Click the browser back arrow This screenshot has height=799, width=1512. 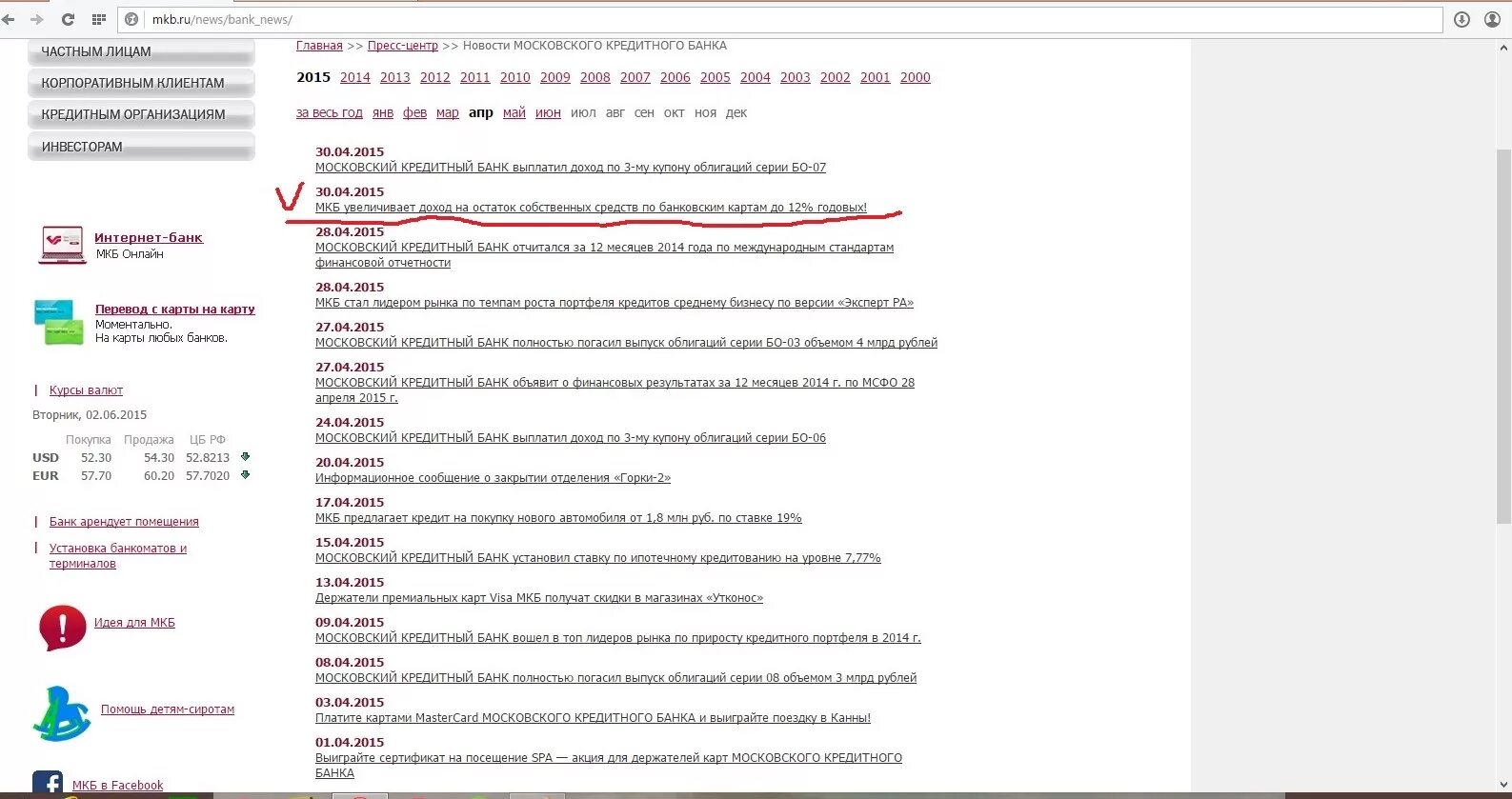coord(8,19)
